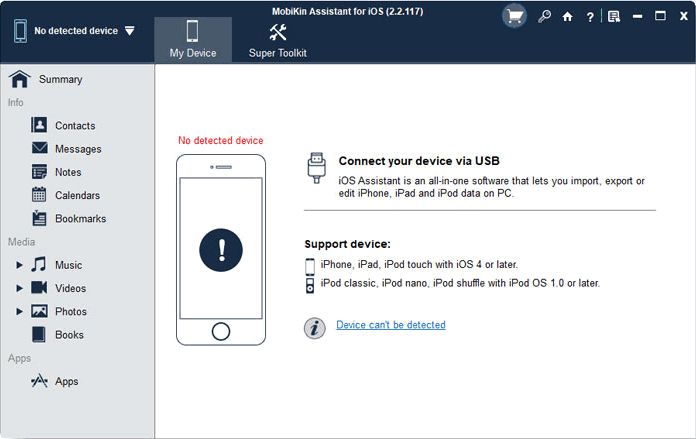696x439 pixels.
Task: Click the USB connector icon
Action: (316, 168)
